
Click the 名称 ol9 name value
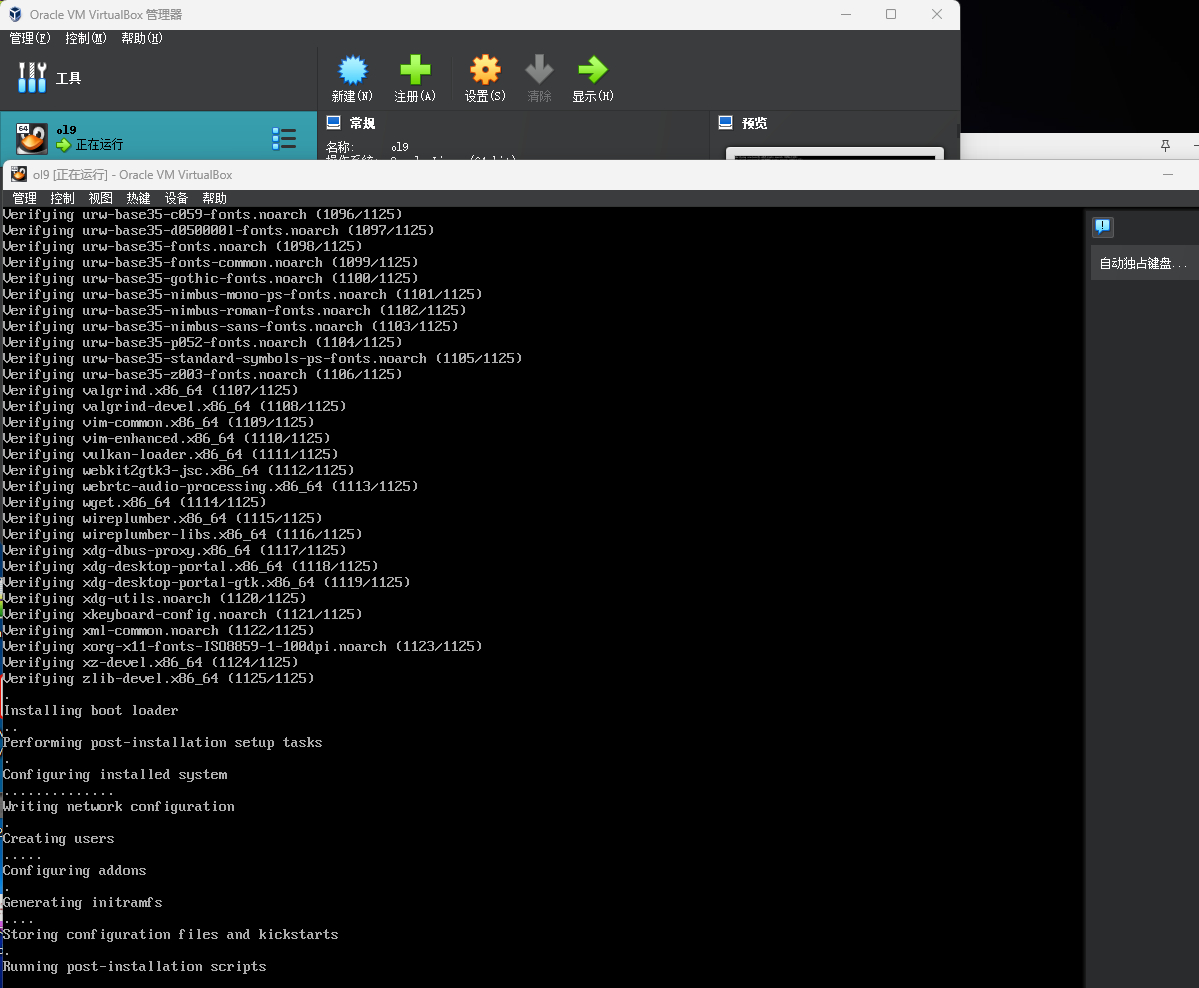(400, 147)
